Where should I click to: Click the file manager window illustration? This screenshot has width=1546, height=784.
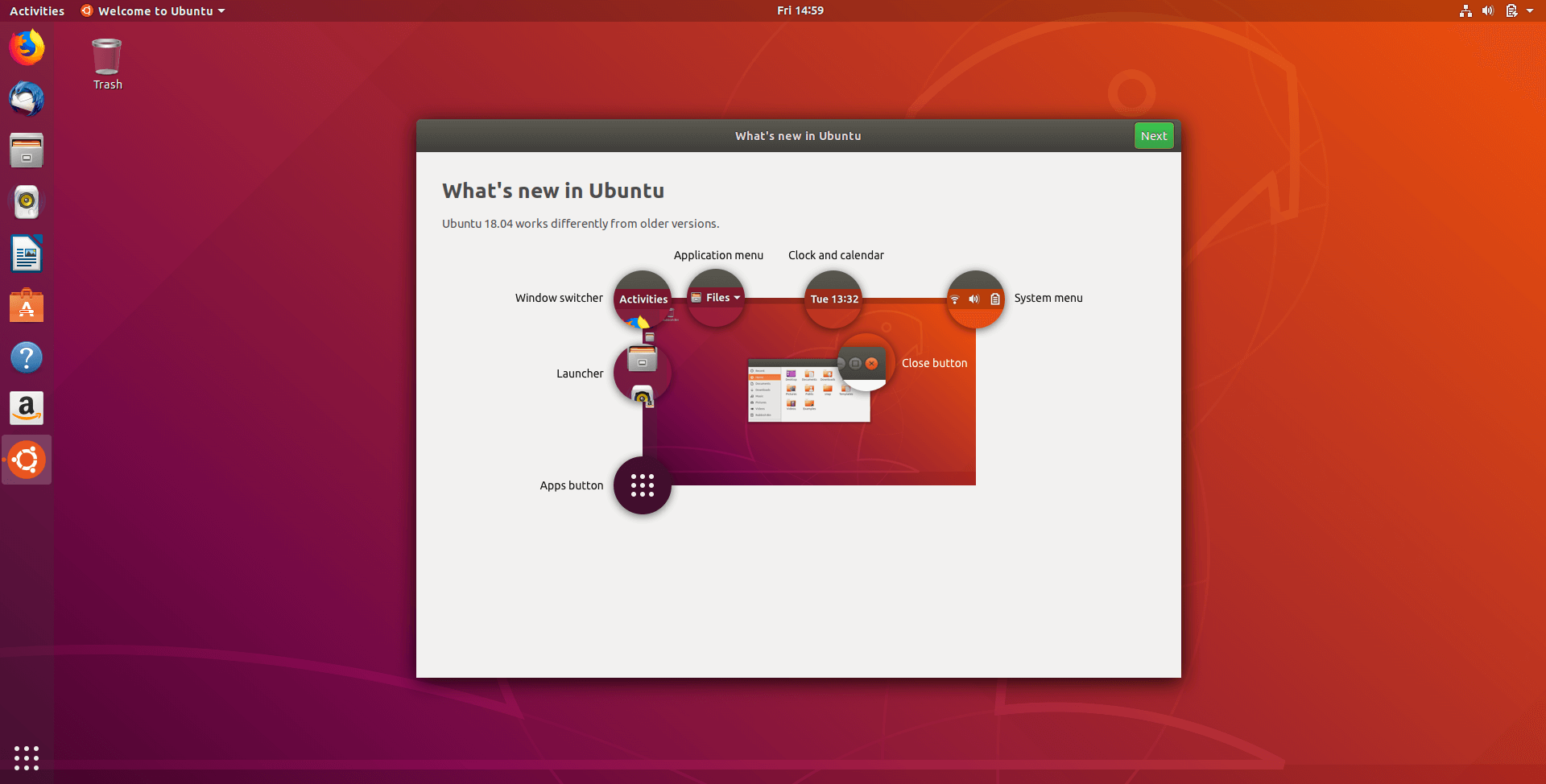point(809,391)
